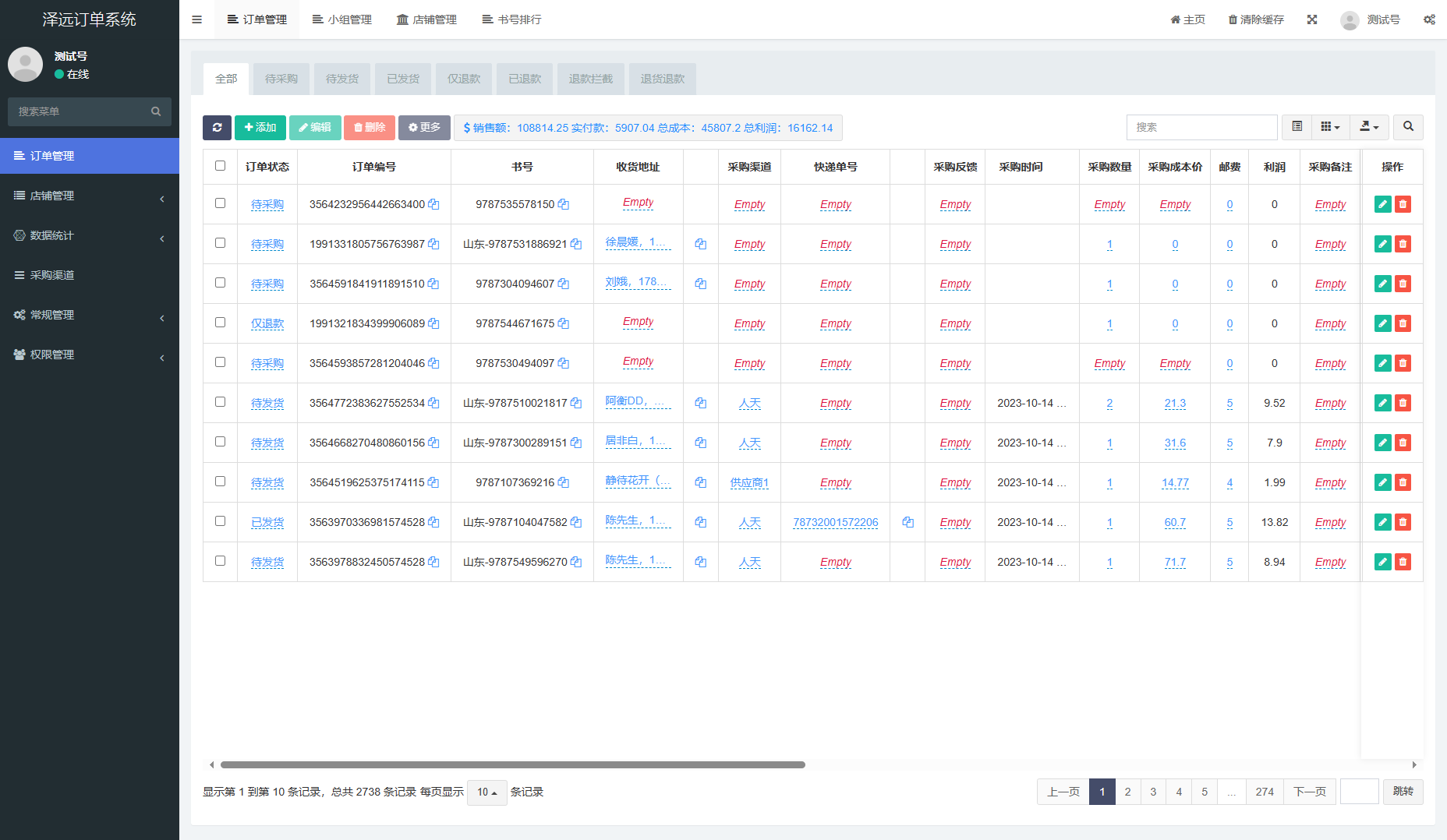The height and width of the screenshot is (840, 1447).
Task: Select the checkbox for order 3564591841911891510
Action: click(x=220, y=282)
